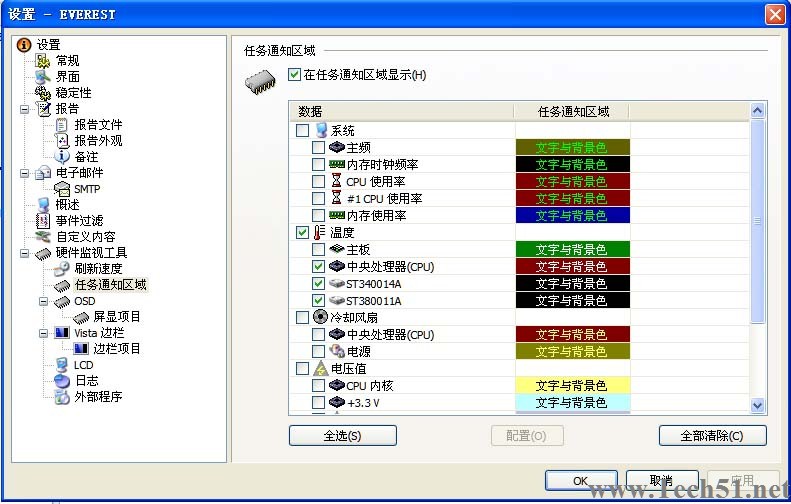Click the 温度 thermometer icon in list
The width and height of the screenshot is (791, 504).
[319, 233]
